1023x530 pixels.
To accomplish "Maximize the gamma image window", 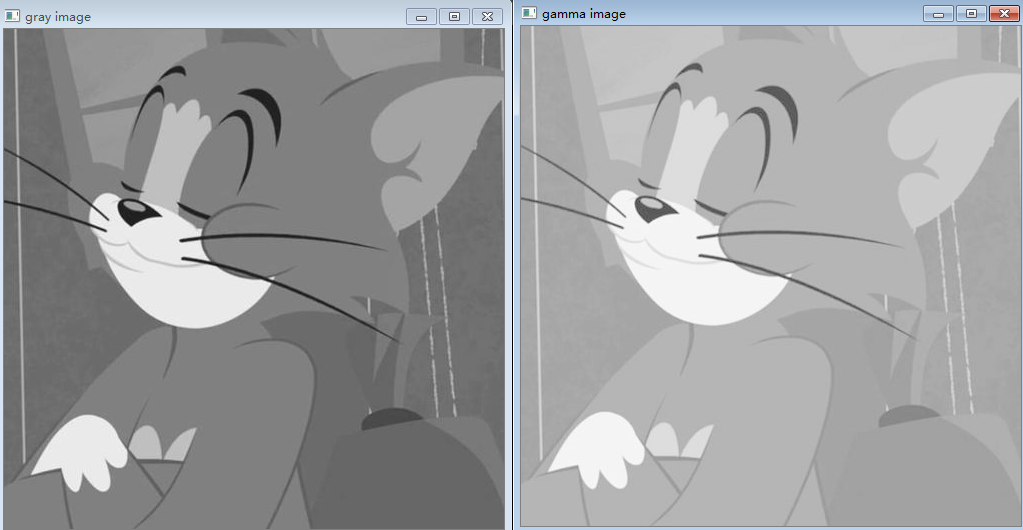I will [971, 14].
